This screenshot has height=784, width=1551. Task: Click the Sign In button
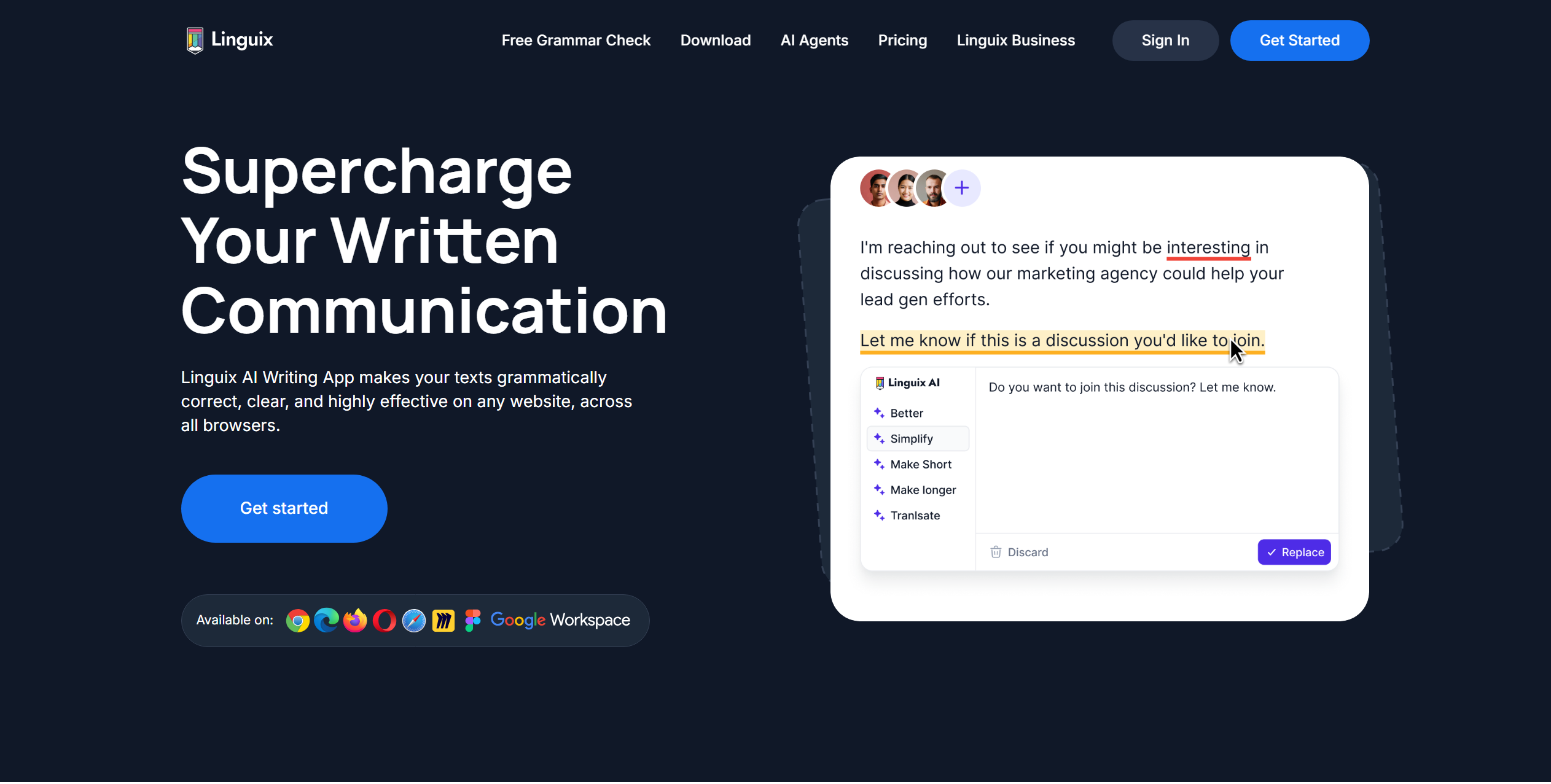(1165, 41)
